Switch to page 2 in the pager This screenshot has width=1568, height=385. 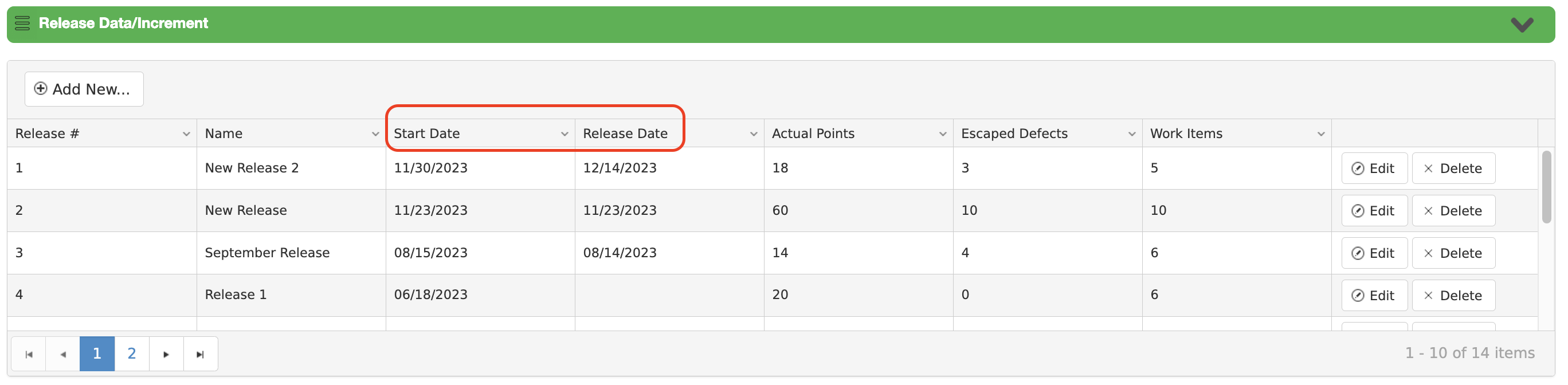[x=131, y=354]
